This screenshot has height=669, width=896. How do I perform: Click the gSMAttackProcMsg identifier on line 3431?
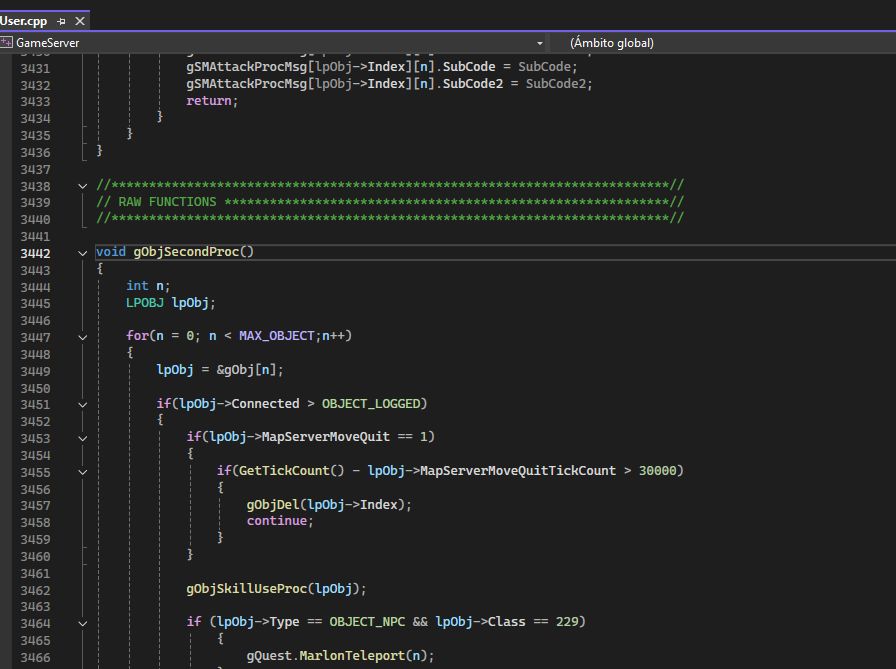(247, 67)
